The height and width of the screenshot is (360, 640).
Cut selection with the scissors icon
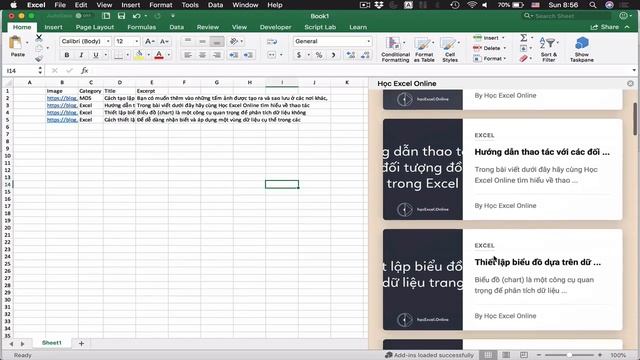[x=39, y=38]
